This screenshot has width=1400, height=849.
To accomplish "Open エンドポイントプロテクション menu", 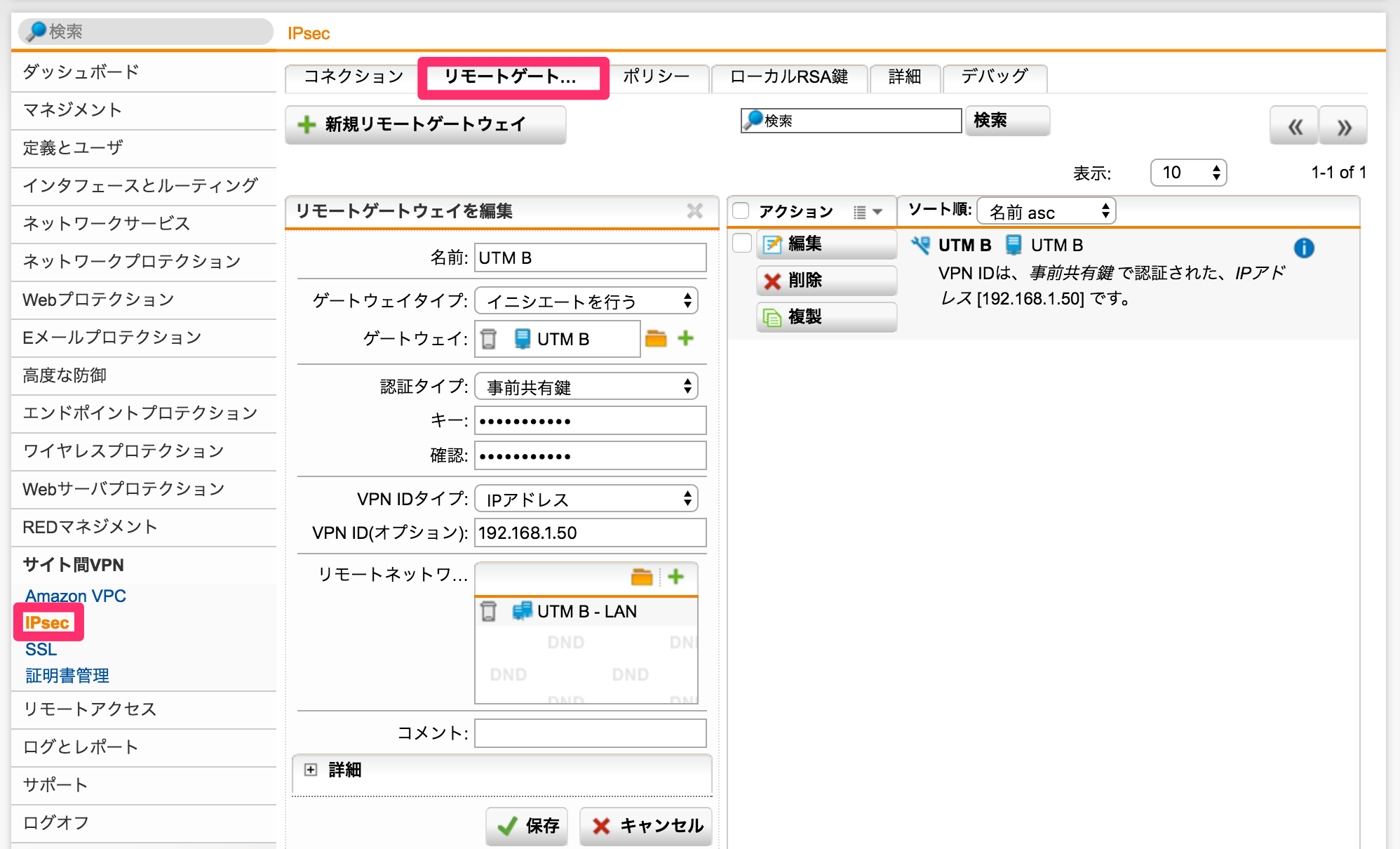I will [x=144, y=413].
